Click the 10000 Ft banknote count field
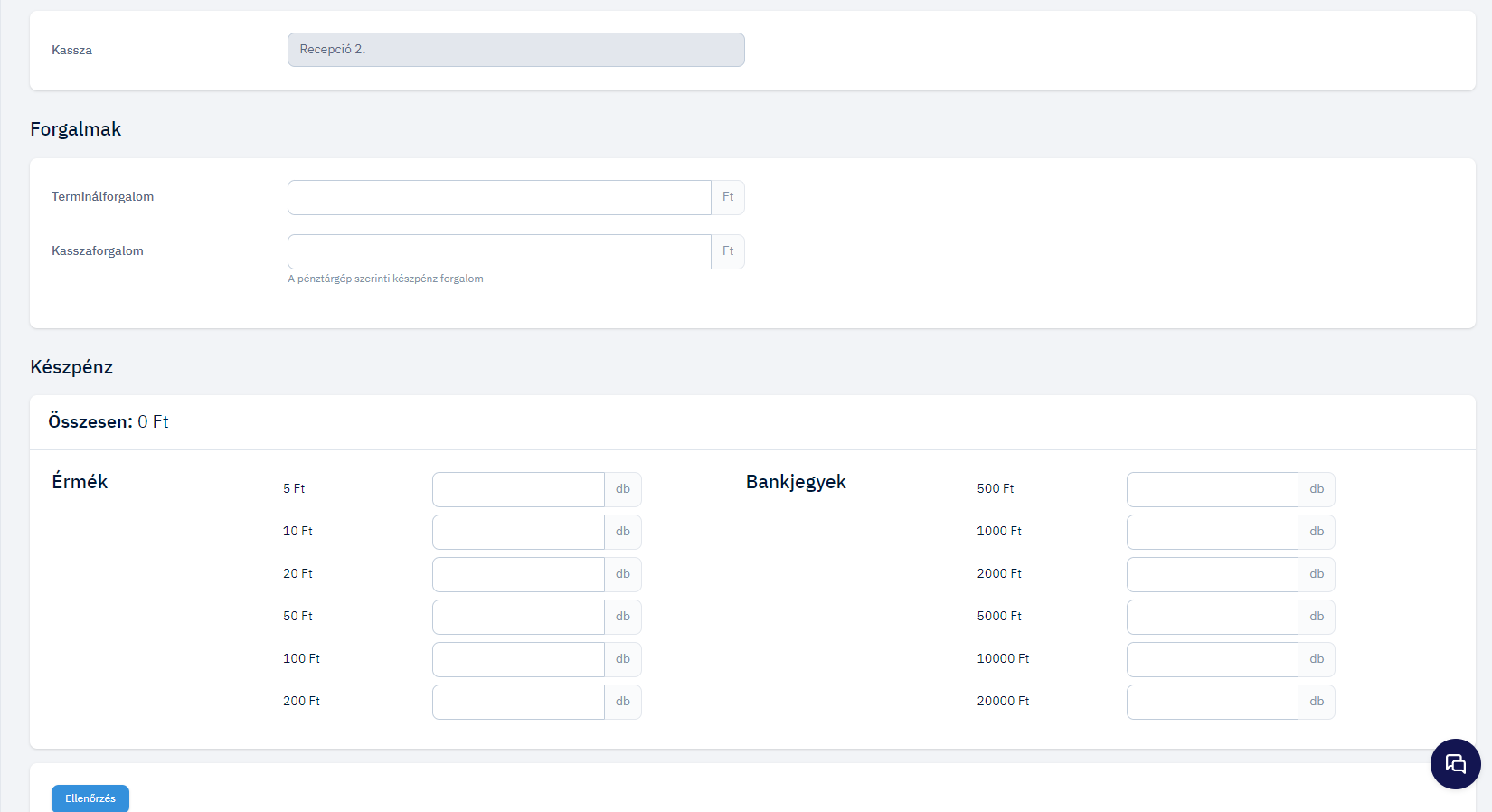 click(1213, 659)
